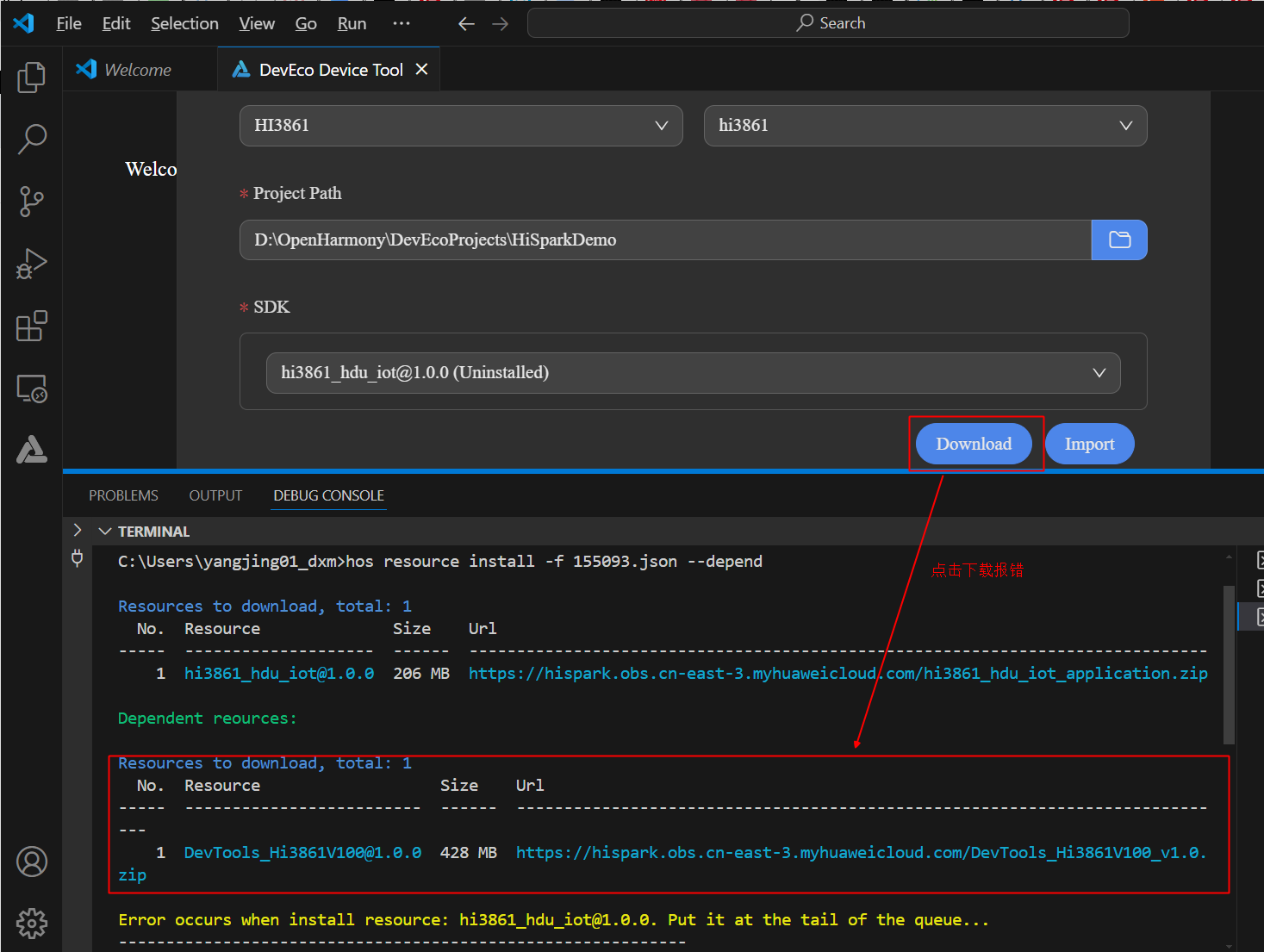
Task: Open the Selection menu
Action: tap(184, 23)
